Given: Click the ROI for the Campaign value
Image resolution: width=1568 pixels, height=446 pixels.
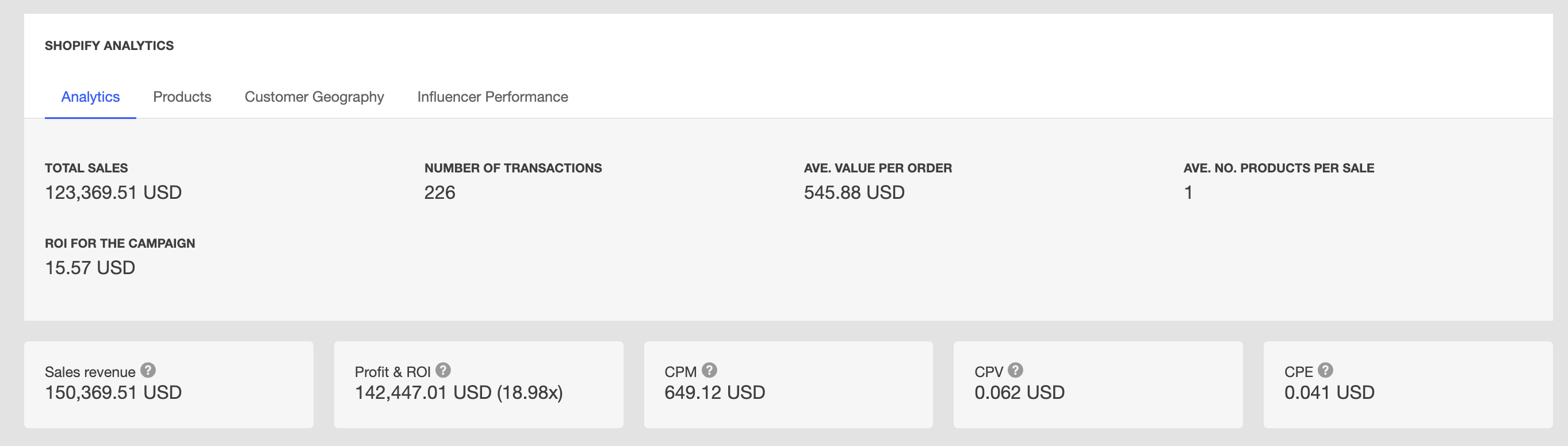Looking at the screenshot, I should [x=90, y=268].
